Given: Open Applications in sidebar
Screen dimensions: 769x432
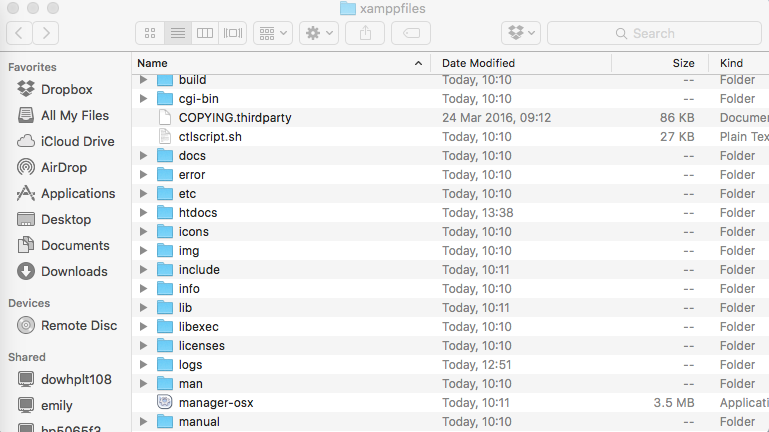Looking at the screenshot, I should point(66,193).
